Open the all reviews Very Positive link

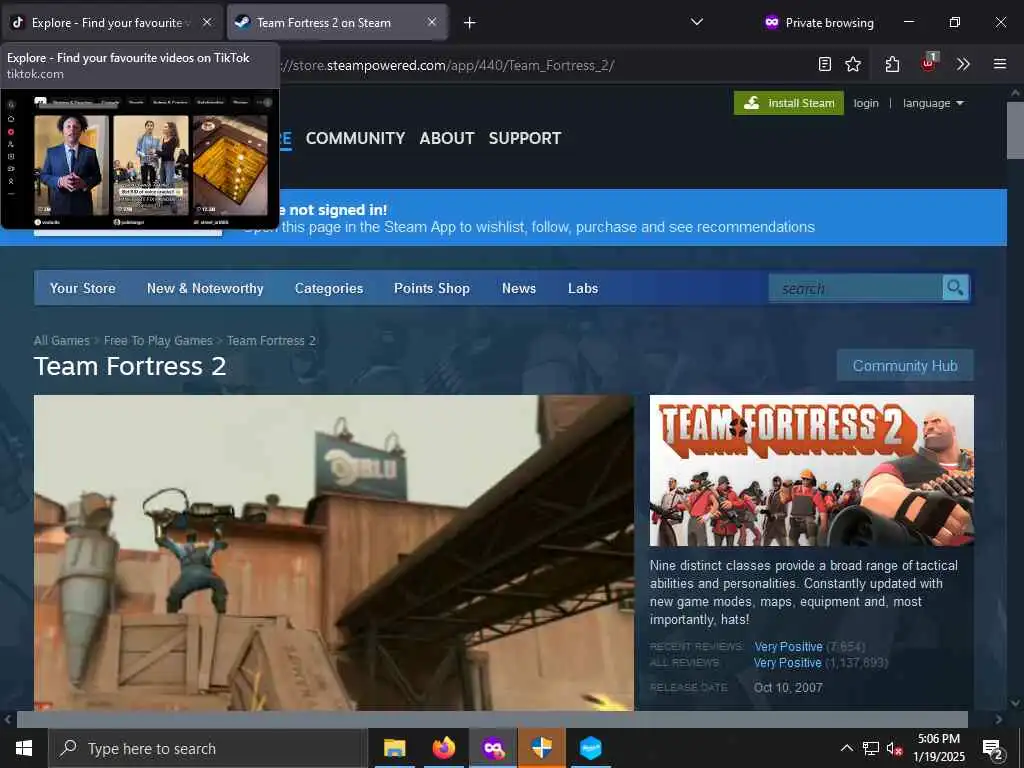pos(787,663)
